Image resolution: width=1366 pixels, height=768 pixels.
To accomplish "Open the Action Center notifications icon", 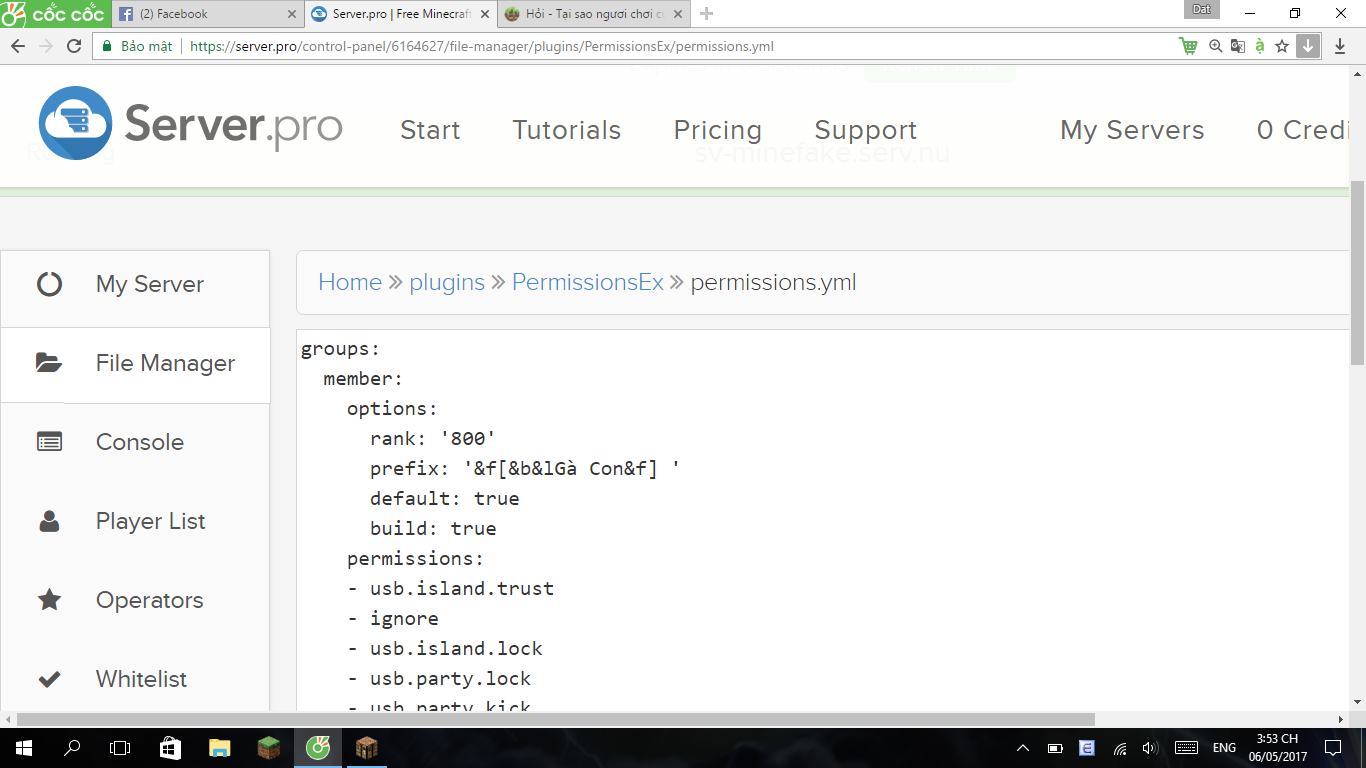I will coord(1333,747).
